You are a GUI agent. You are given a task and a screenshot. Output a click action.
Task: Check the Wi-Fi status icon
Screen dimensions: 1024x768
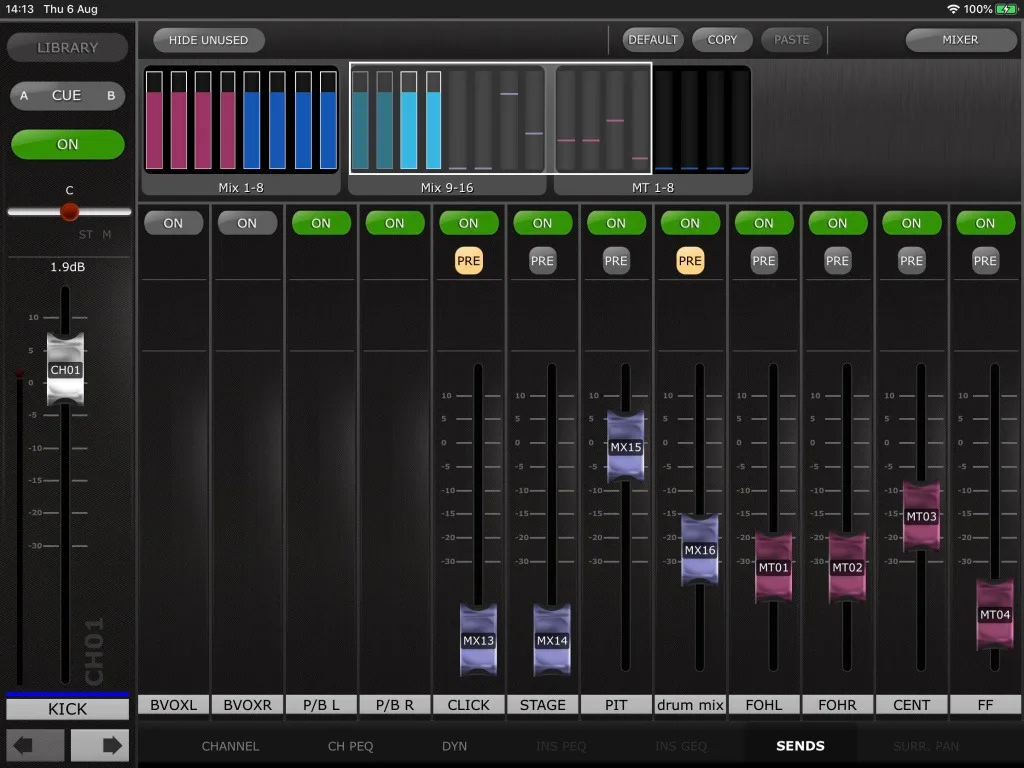click(x=953, y=9)
